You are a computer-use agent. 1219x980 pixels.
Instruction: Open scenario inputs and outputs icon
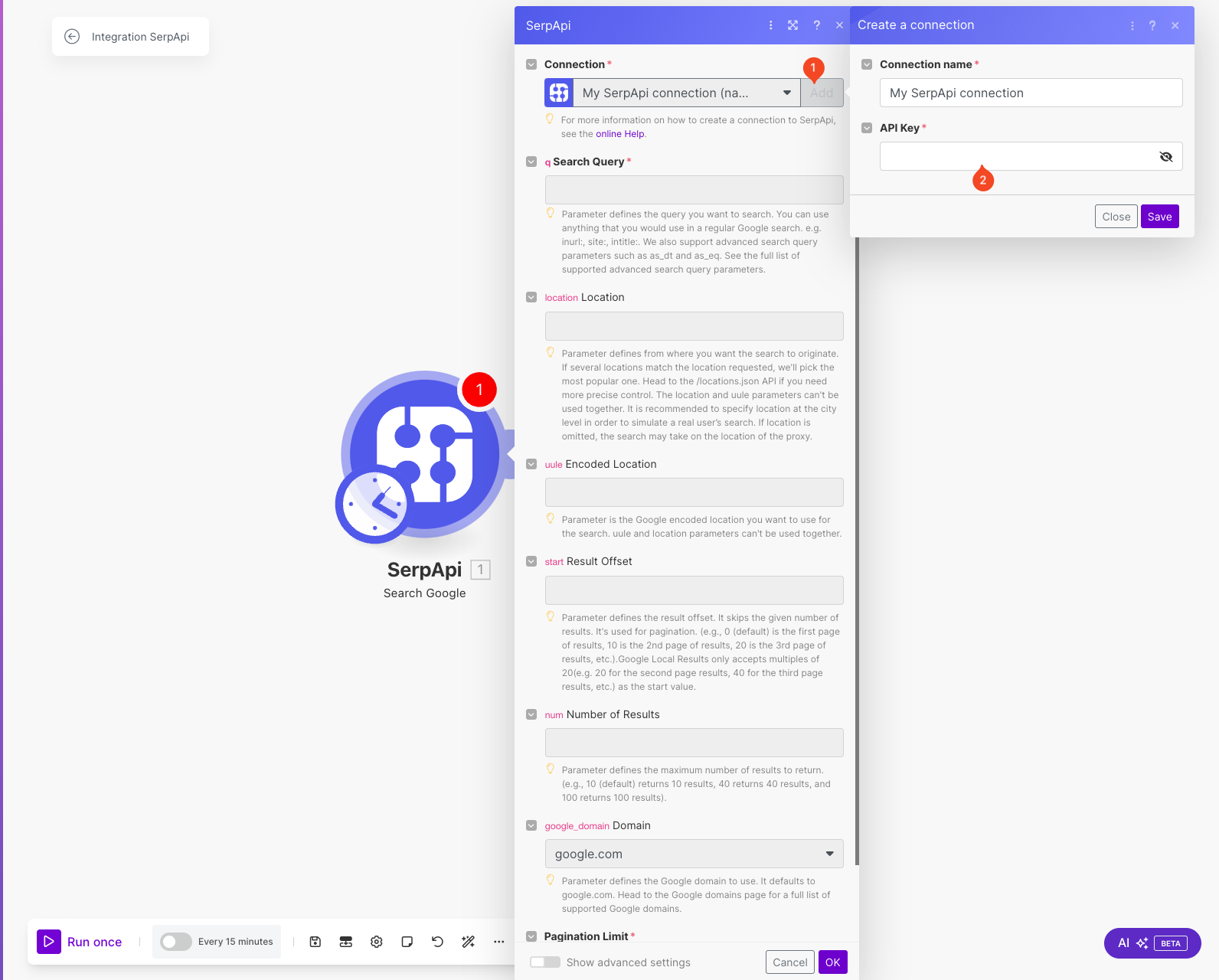pos(346,942)
